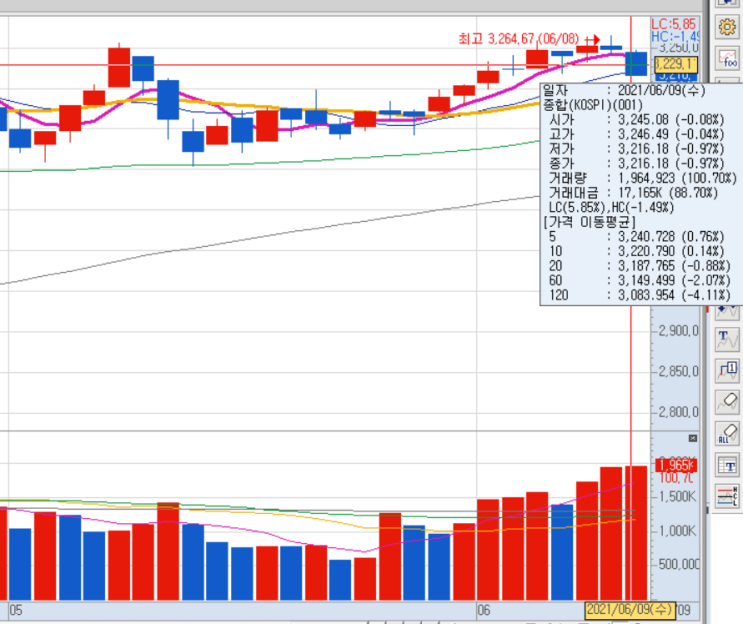Click the HC:-1.49 label on the axis
The image size is (743, 624).
[675, 37]
